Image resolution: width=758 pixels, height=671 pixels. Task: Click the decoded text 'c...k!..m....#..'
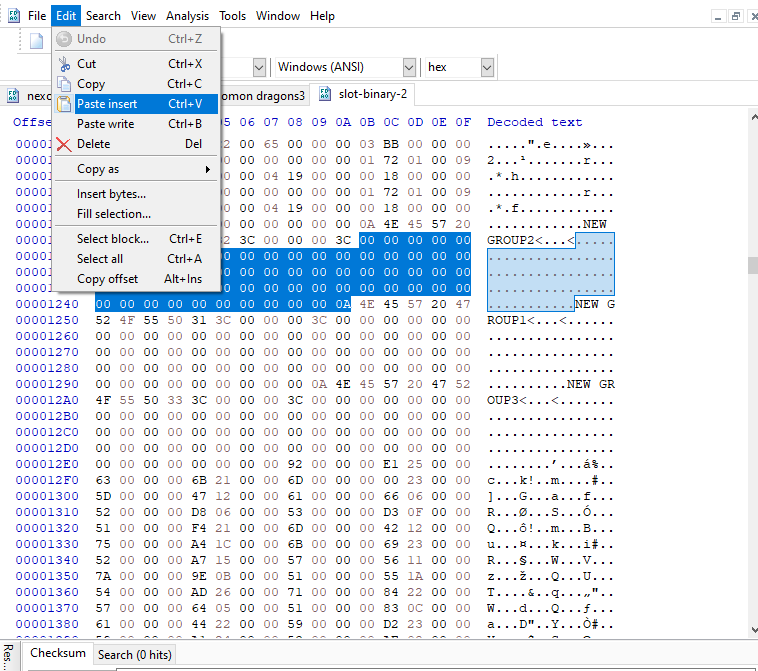tap(551, 480)
